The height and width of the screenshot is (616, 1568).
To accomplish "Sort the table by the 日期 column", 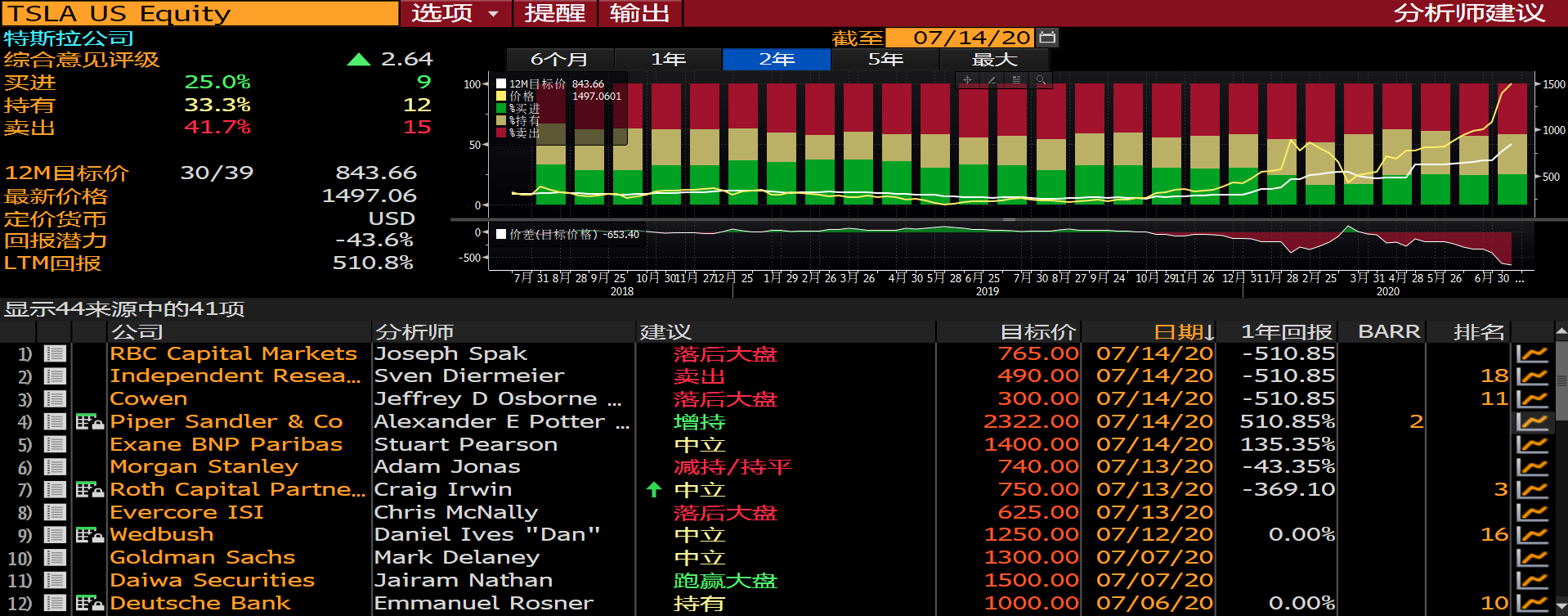I will 1184,331.
